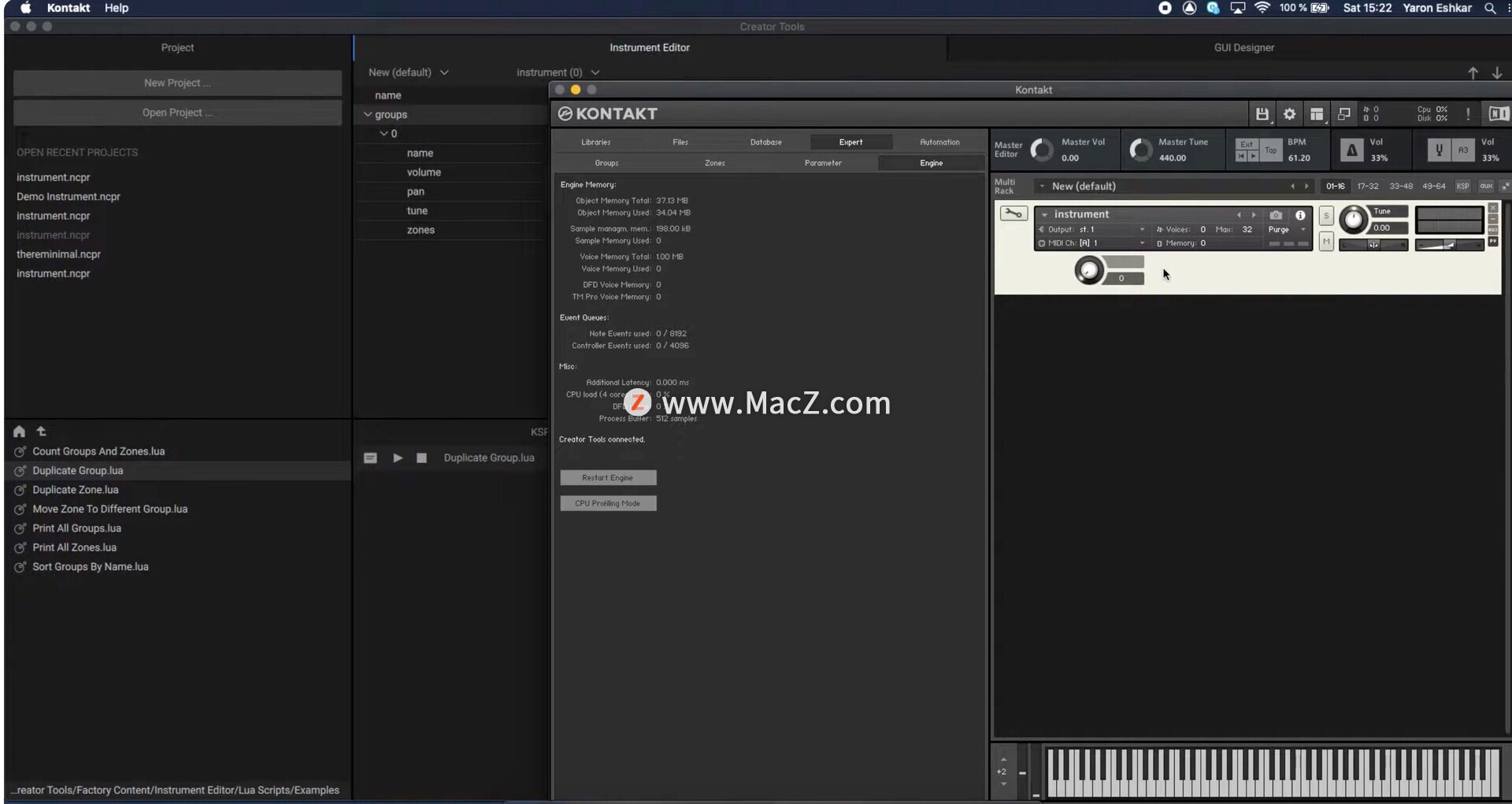Screen dimensions: 1512x804
Task: Minimize the instrument header with minus button
Action: point(1493,218)
